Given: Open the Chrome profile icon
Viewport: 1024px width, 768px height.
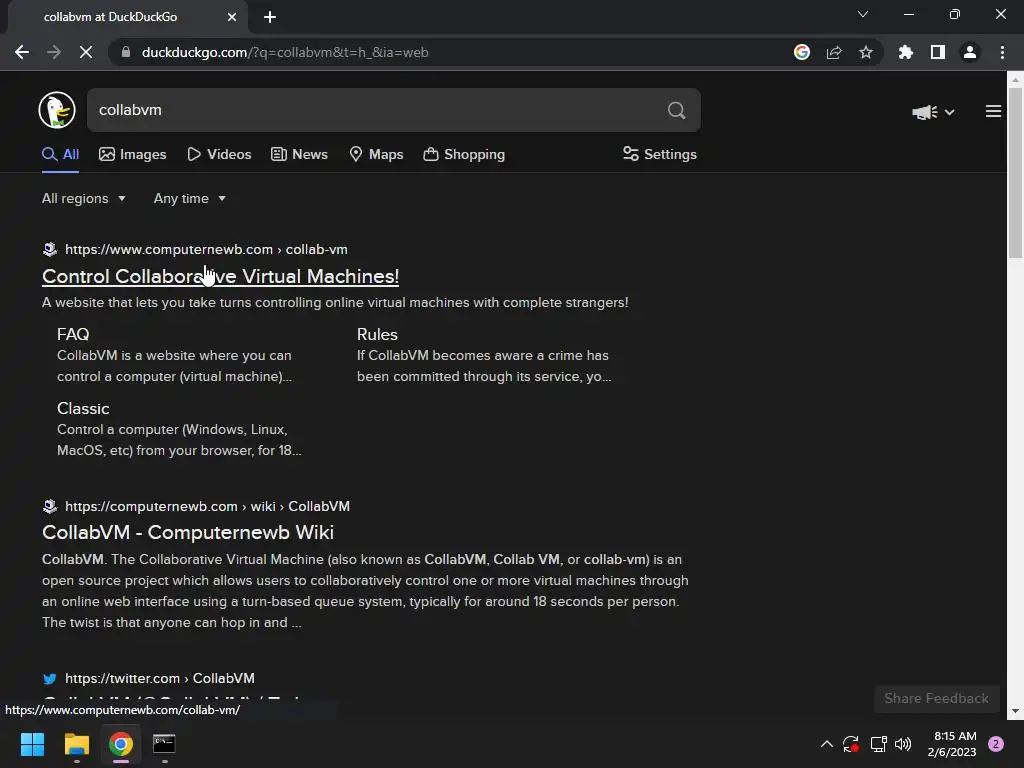Looking at the screenshot, I should (970, 52).
